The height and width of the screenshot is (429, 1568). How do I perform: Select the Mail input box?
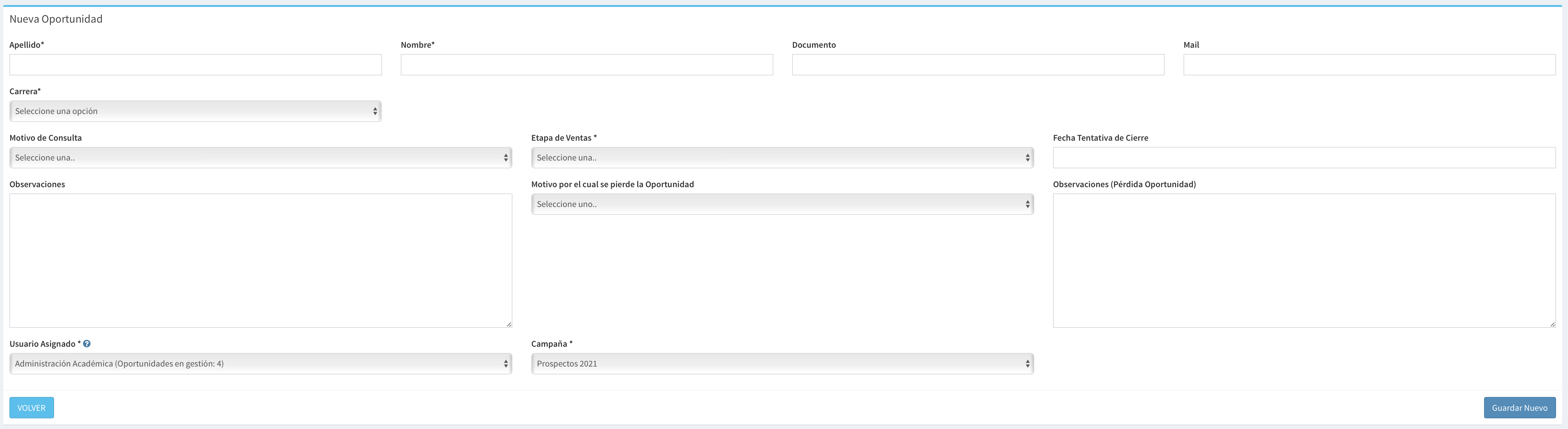click(x=1369, y=65)
